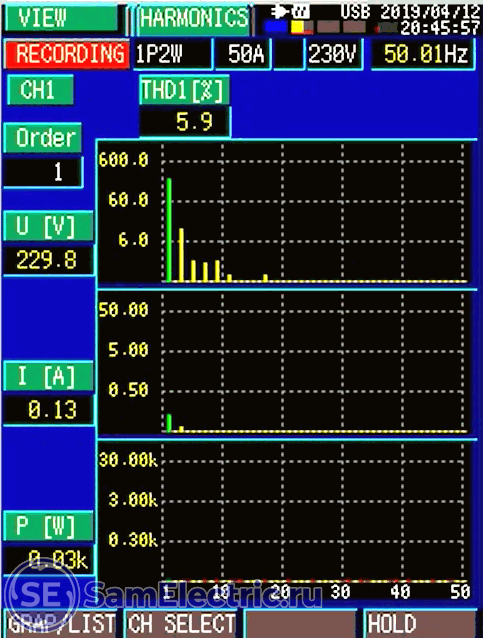This screenshot has height=638, width=483.
Task: Click the U [V] voltage label
Action: [48, 226]
